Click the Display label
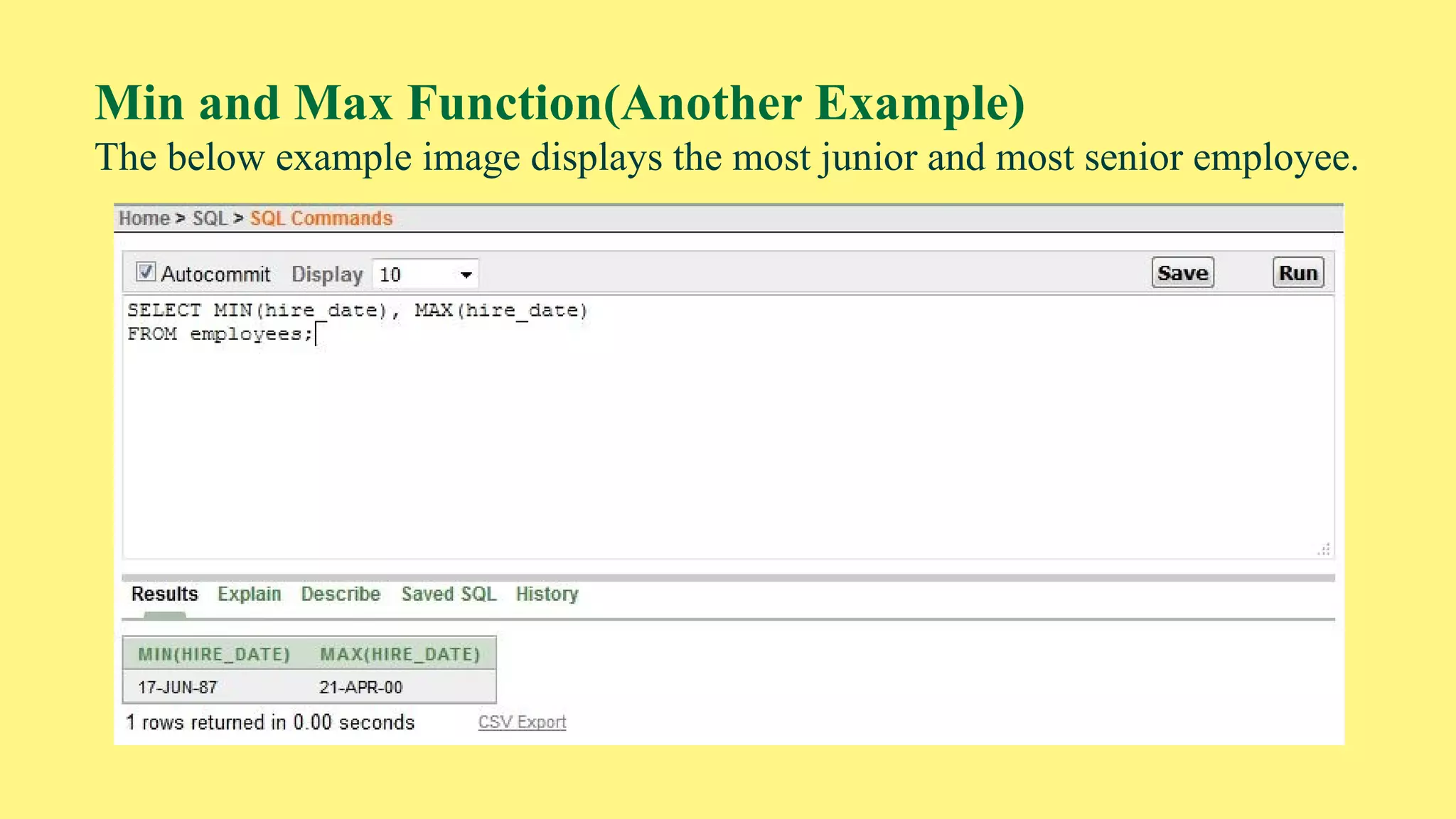Viewport: 1456px width, 819px height. point(327,274)
